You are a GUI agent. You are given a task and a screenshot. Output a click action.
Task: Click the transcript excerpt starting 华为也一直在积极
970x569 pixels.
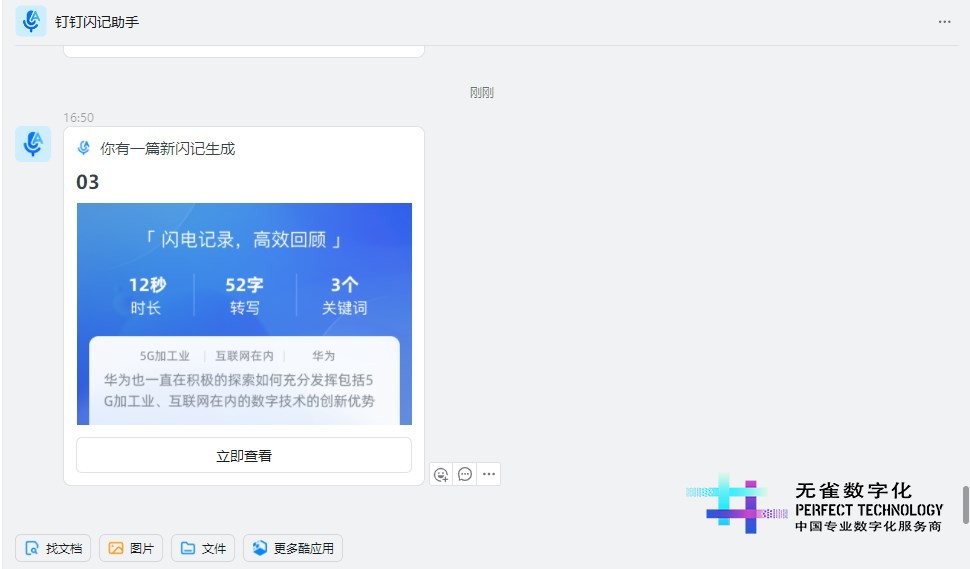coord(239,390)
